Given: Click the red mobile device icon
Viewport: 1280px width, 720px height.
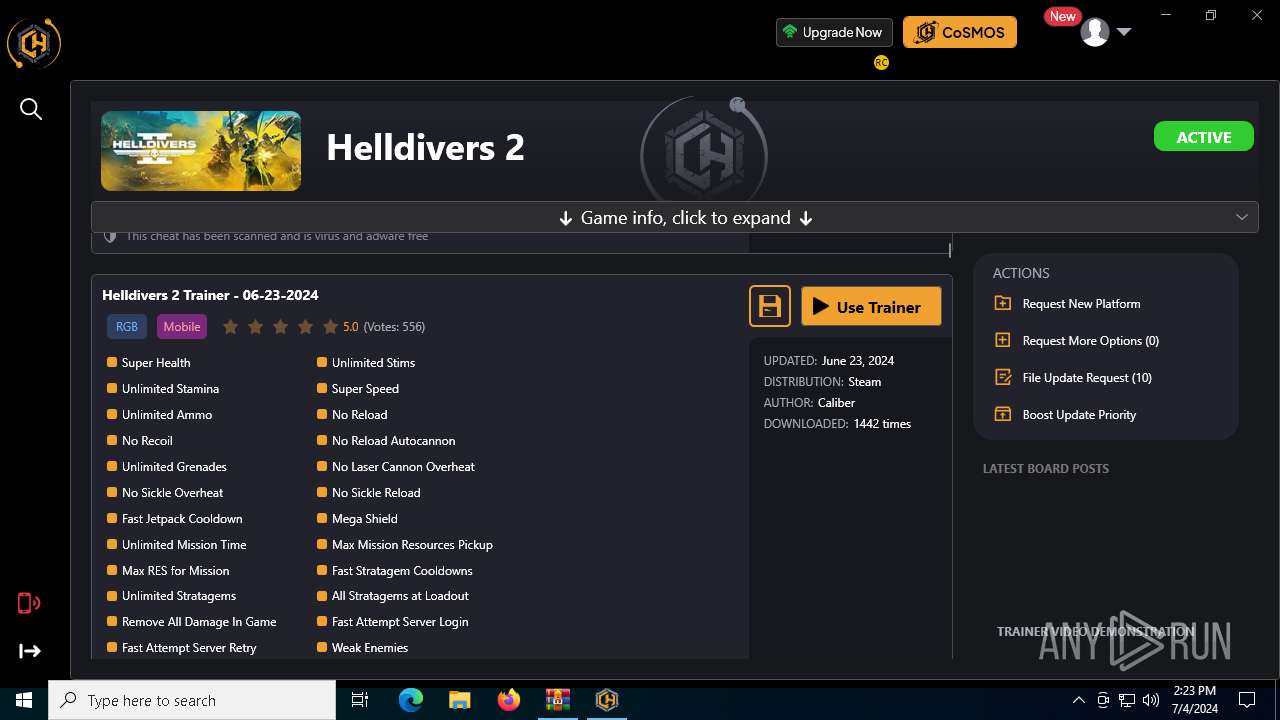Looking at the screenshot, I should click(x=29, y=603).
